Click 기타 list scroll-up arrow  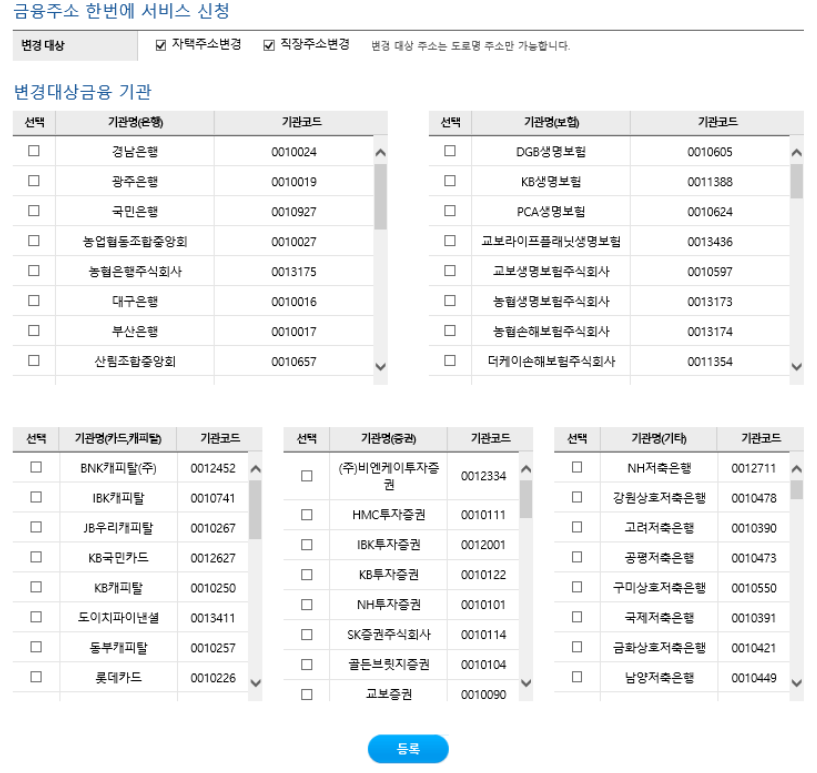coord(797,469)
